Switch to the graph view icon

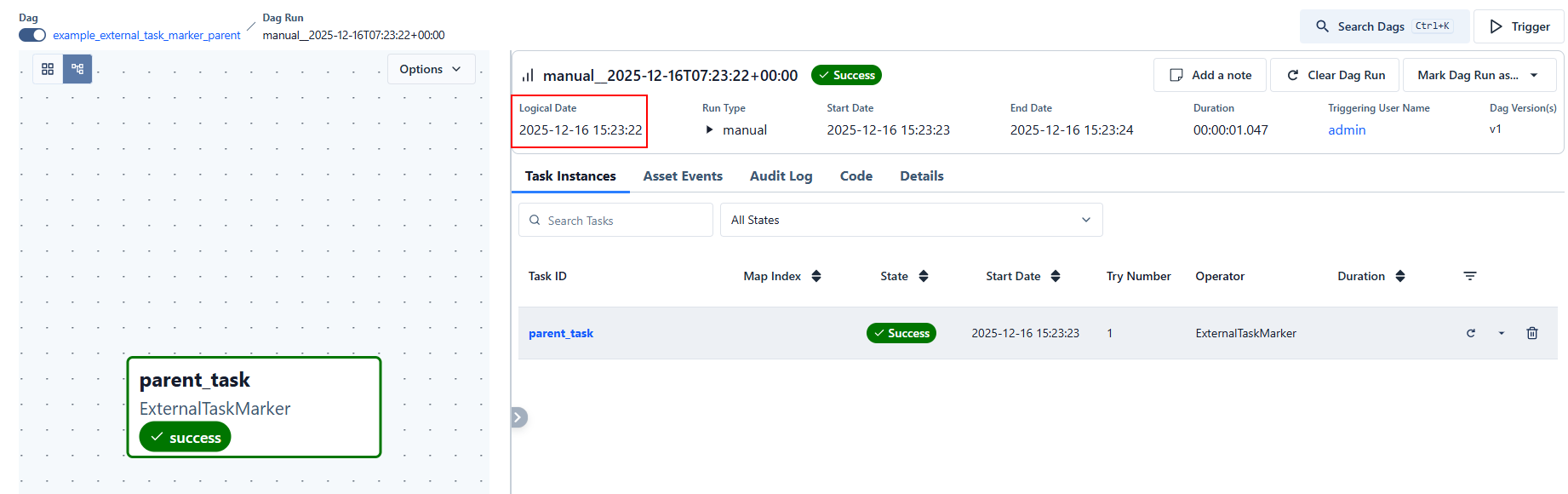pyautogui.click(x=77, y=69)
